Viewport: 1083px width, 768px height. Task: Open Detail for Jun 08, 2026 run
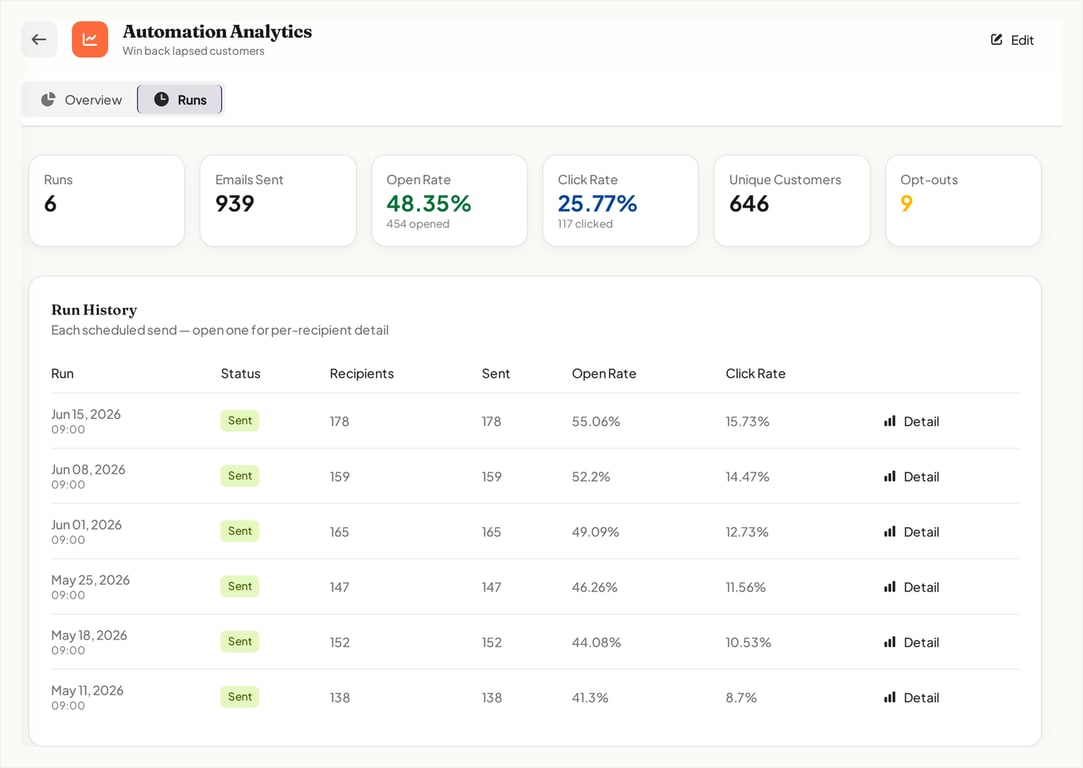point(912,477)
